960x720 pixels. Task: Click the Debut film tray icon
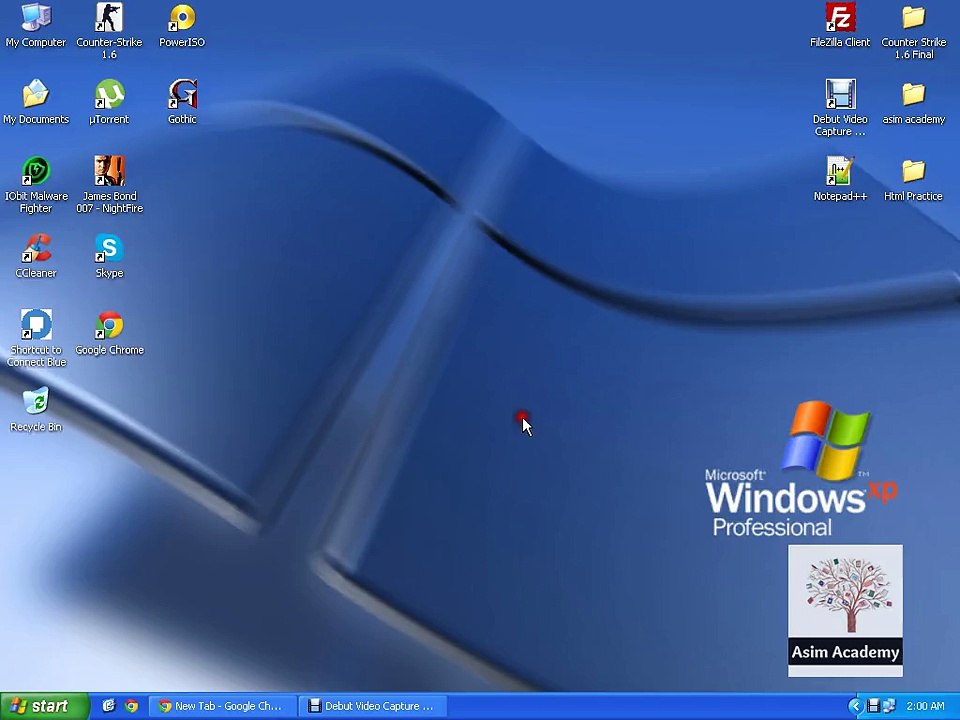coord(874,706)
